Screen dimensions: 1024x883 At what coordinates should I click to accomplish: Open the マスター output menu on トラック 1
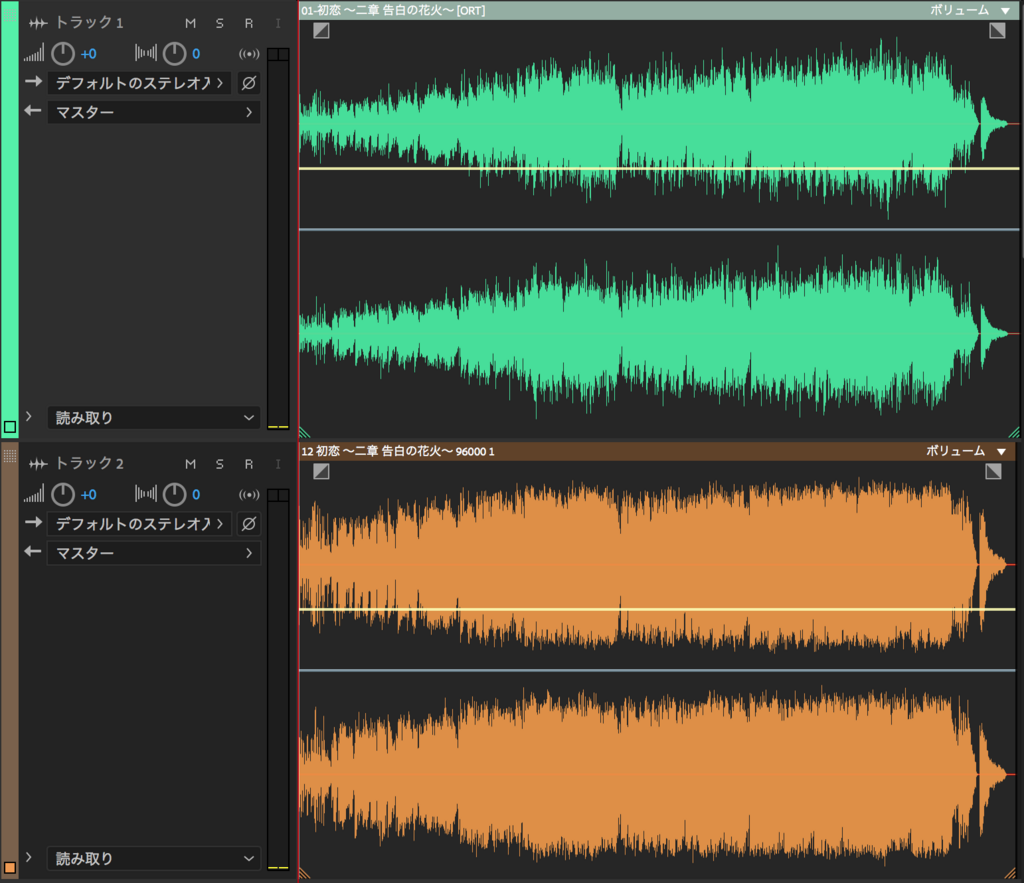point(154,112)
